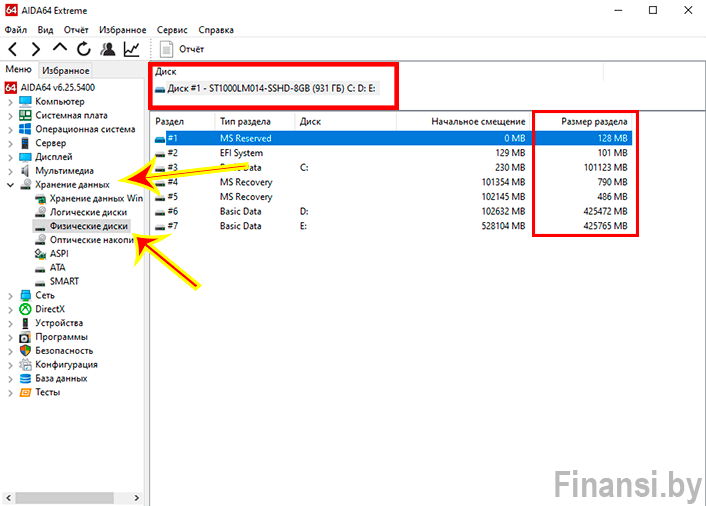Viewport: 706px width, 506px height.
Task: Refresh the page using the circular arrow icon
Action: coord(83,49)
